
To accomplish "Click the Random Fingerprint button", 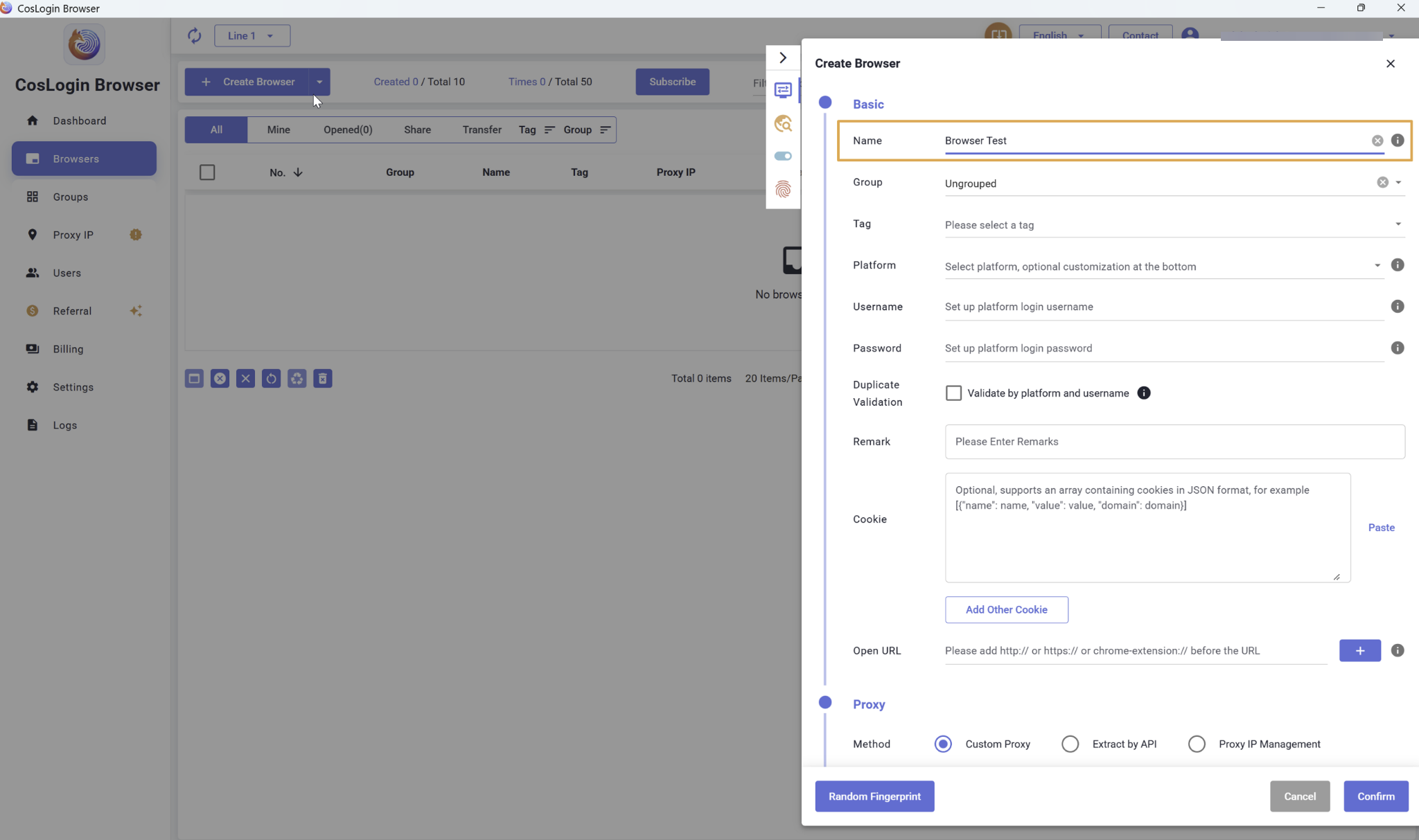I will (874, 796).
